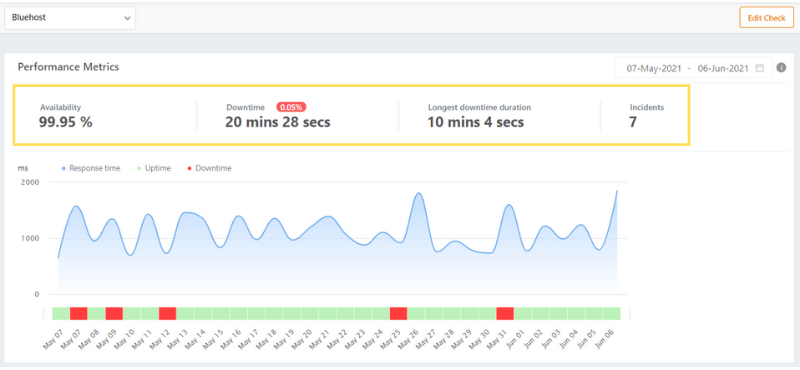
Task: Click the red downtime block at May 31
Action: pos(505,313)
